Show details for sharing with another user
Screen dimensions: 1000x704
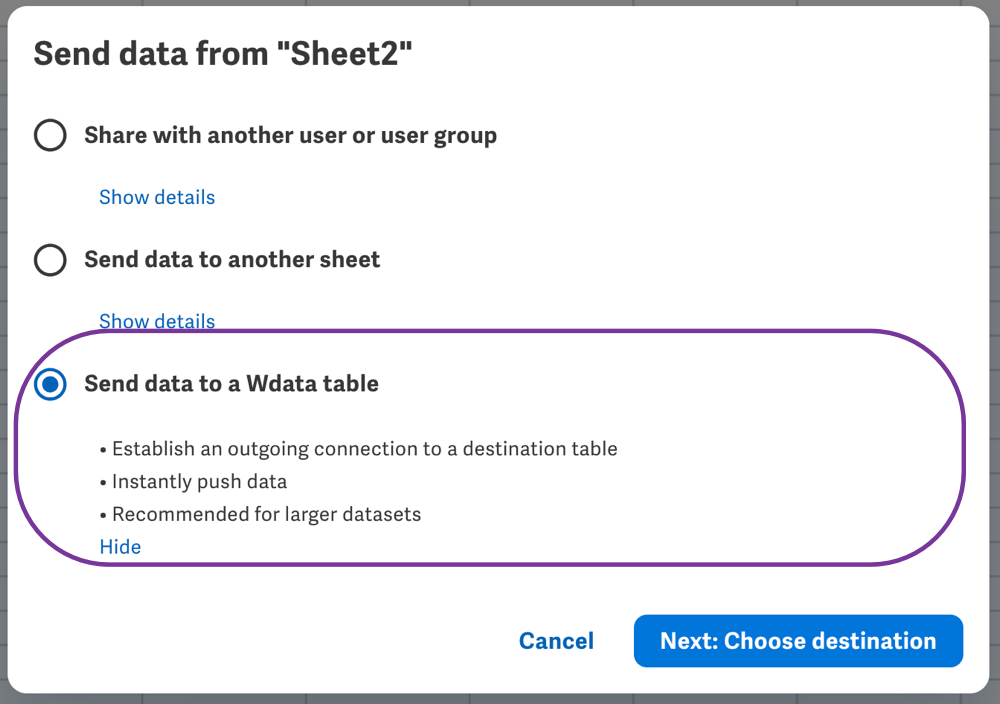click(x=156, y=197)
